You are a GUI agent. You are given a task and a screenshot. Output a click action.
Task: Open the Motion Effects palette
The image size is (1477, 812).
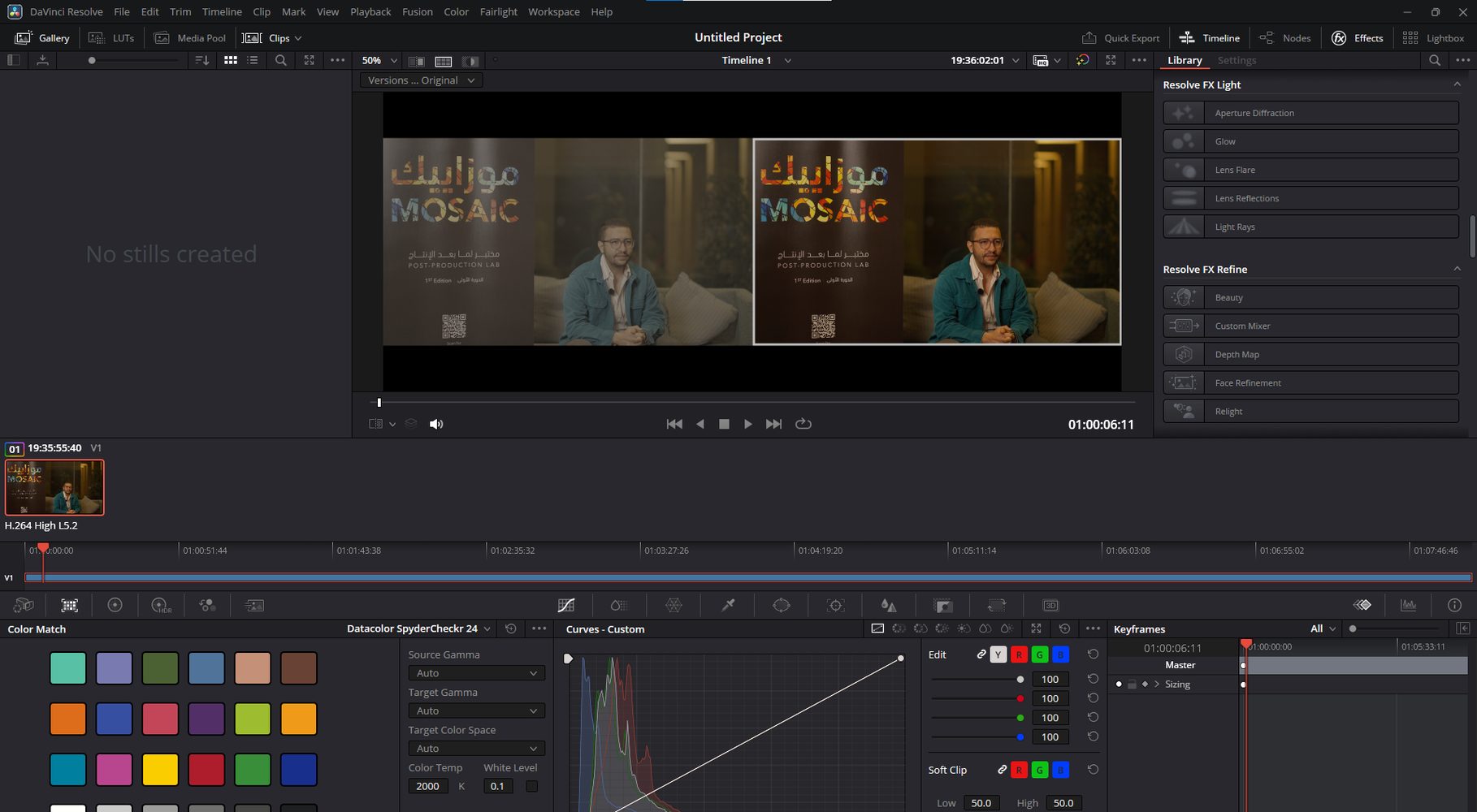tap(254, 605)
